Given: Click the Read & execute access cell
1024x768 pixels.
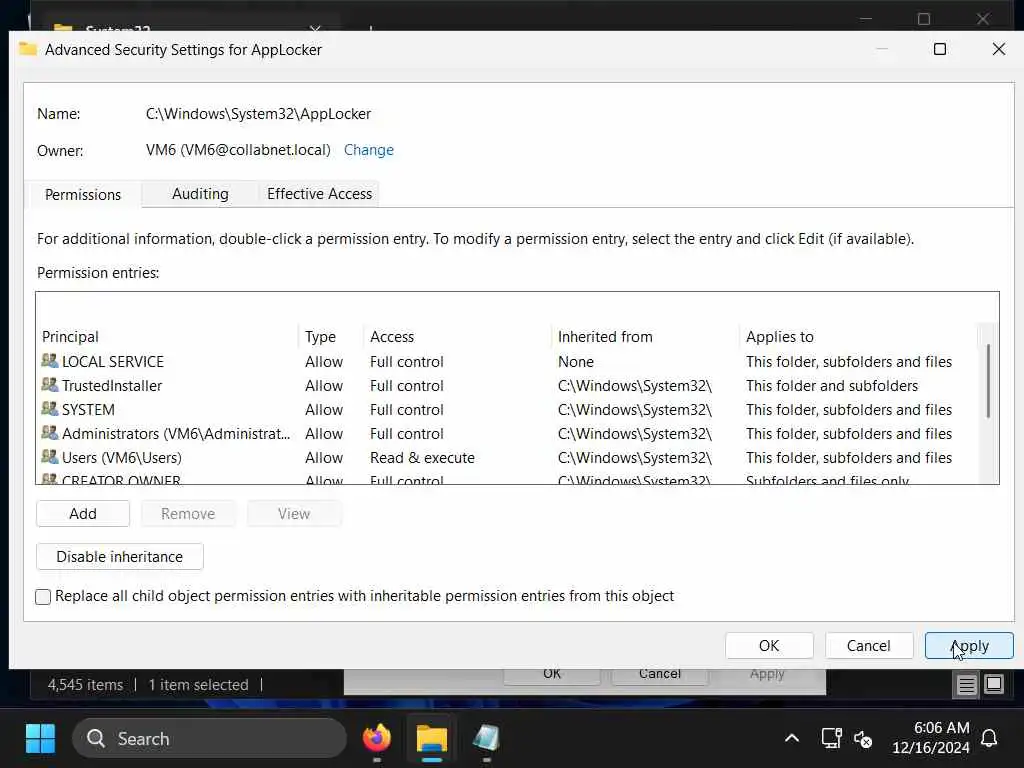Looking at the screenshot, I should point(422,458).
